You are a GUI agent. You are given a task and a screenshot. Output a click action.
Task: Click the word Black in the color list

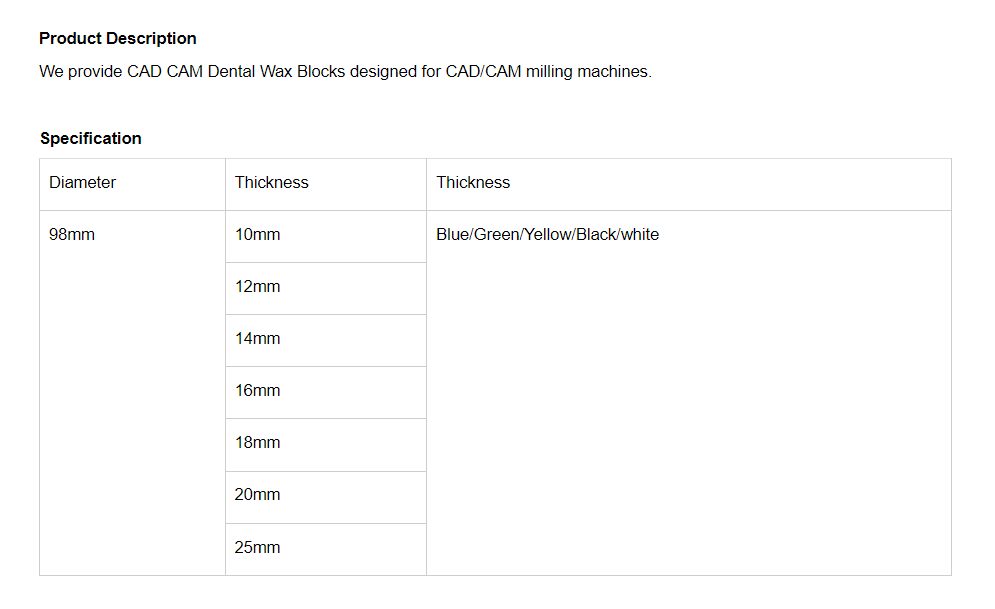596,235
